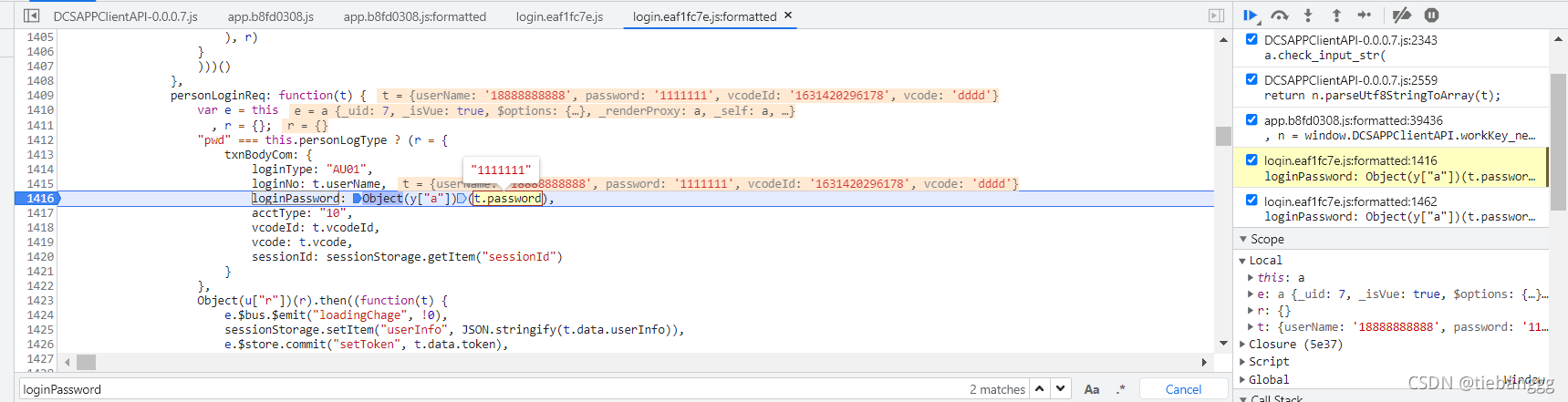
Task: Click line number 1423 in gutter
Action: pos(40,300)
